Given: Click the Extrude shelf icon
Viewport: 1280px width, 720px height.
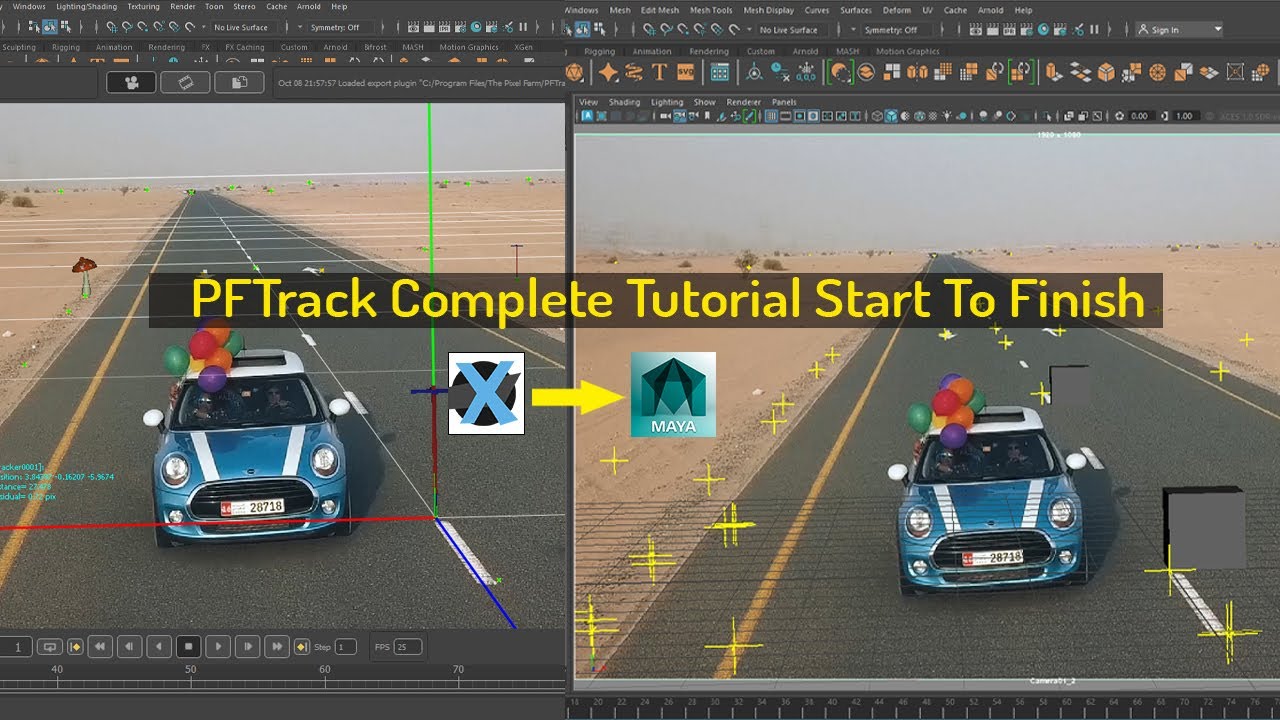Looking at the screenshot, I should [1054, 72].
